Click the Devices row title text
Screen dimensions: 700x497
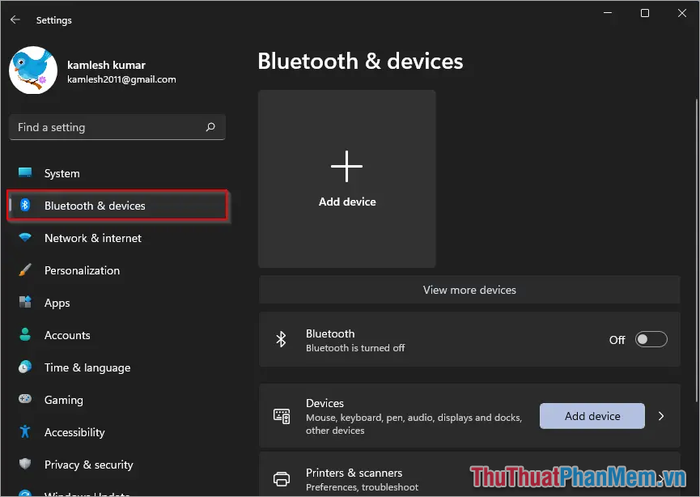[x=325, y=403]
